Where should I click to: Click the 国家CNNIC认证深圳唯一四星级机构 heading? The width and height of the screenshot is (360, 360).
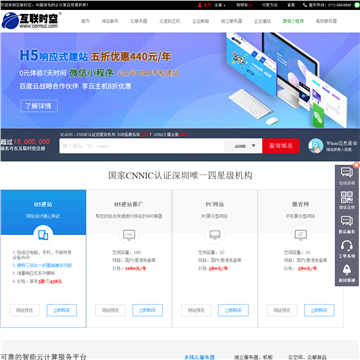tap(180, 175)
